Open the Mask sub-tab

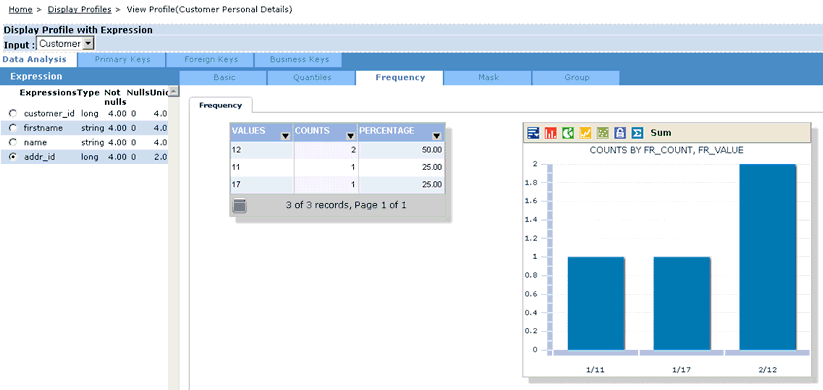[488, 77]
